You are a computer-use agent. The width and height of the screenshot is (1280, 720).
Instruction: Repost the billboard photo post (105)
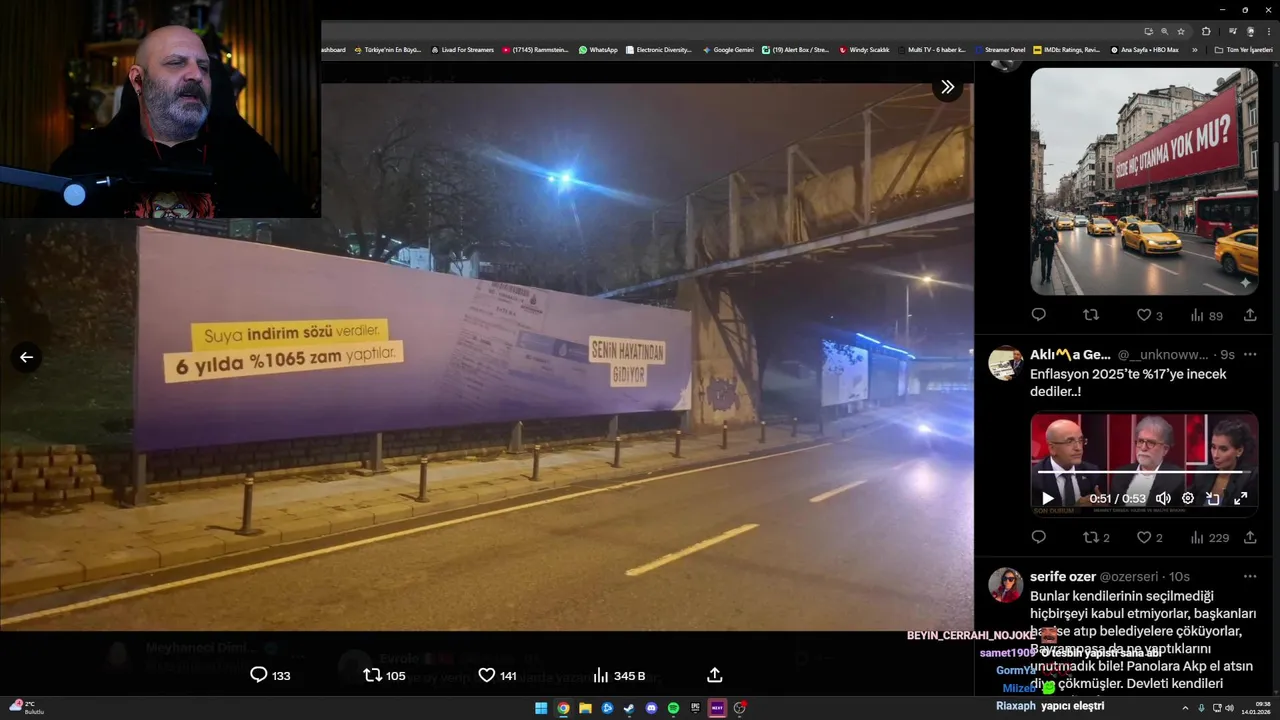tap(384, 675)
